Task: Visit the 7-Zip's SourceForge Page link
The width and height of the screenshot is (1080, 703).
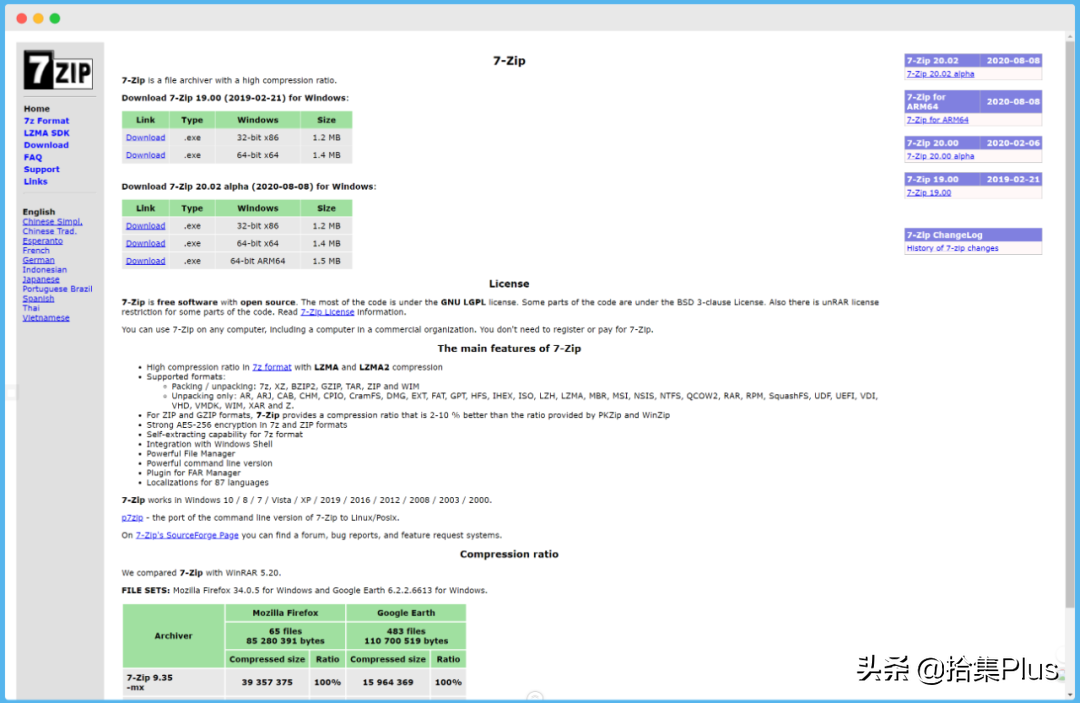Action: 187,535
